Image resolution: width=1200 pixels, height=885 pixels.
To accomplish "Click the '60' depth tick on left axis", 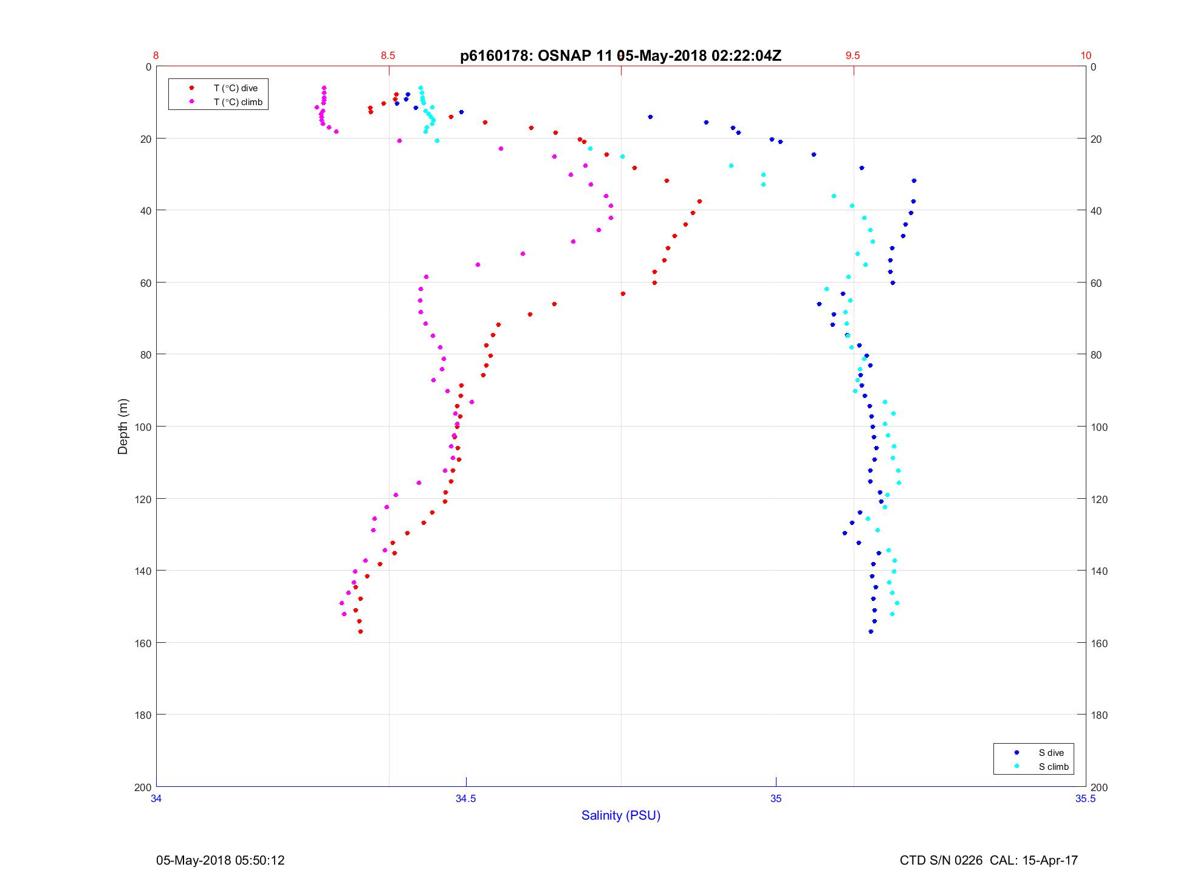I will coord(146,283).
